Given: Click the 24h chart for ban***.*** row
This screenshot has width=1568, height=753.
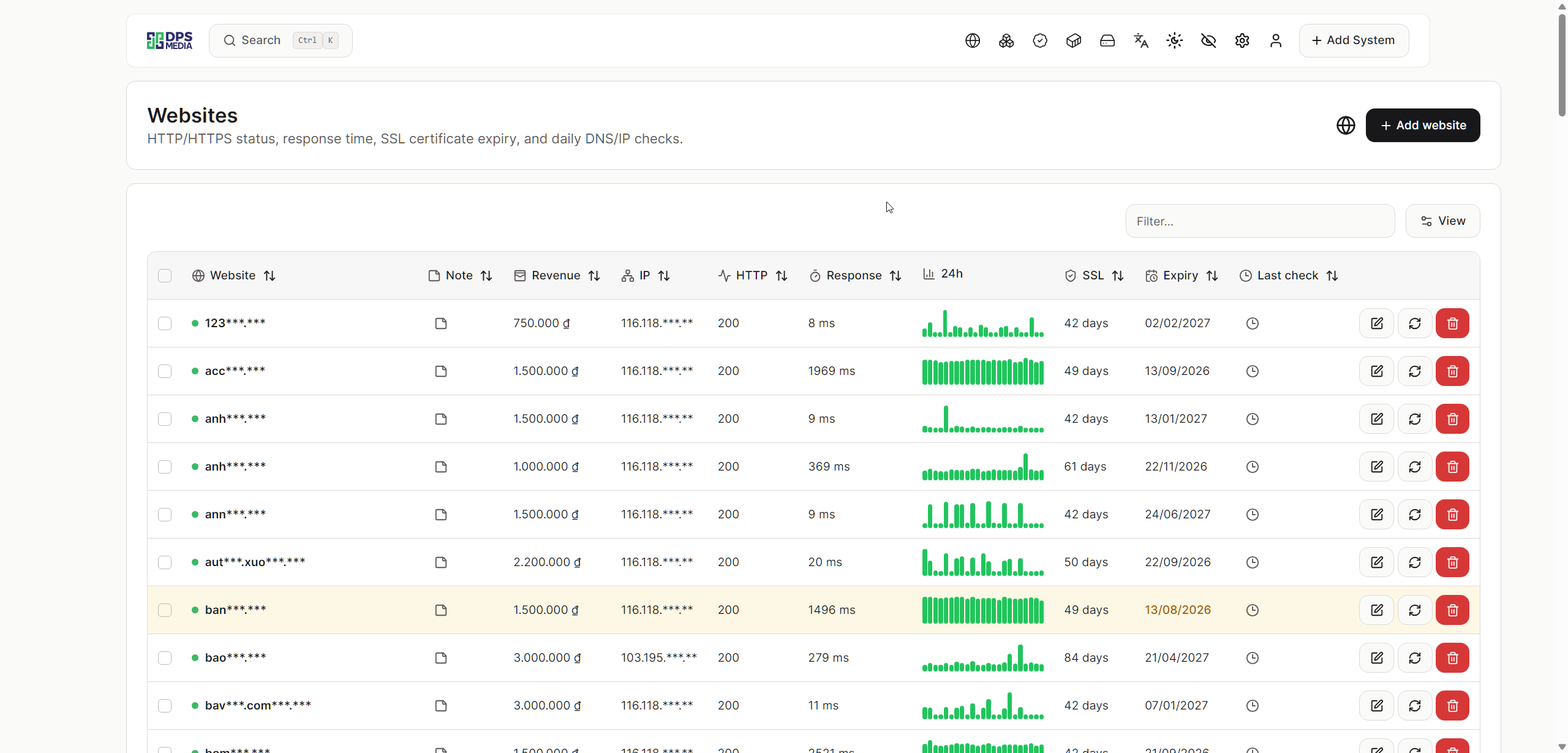Looking at the screenshot, I should 983,610.
